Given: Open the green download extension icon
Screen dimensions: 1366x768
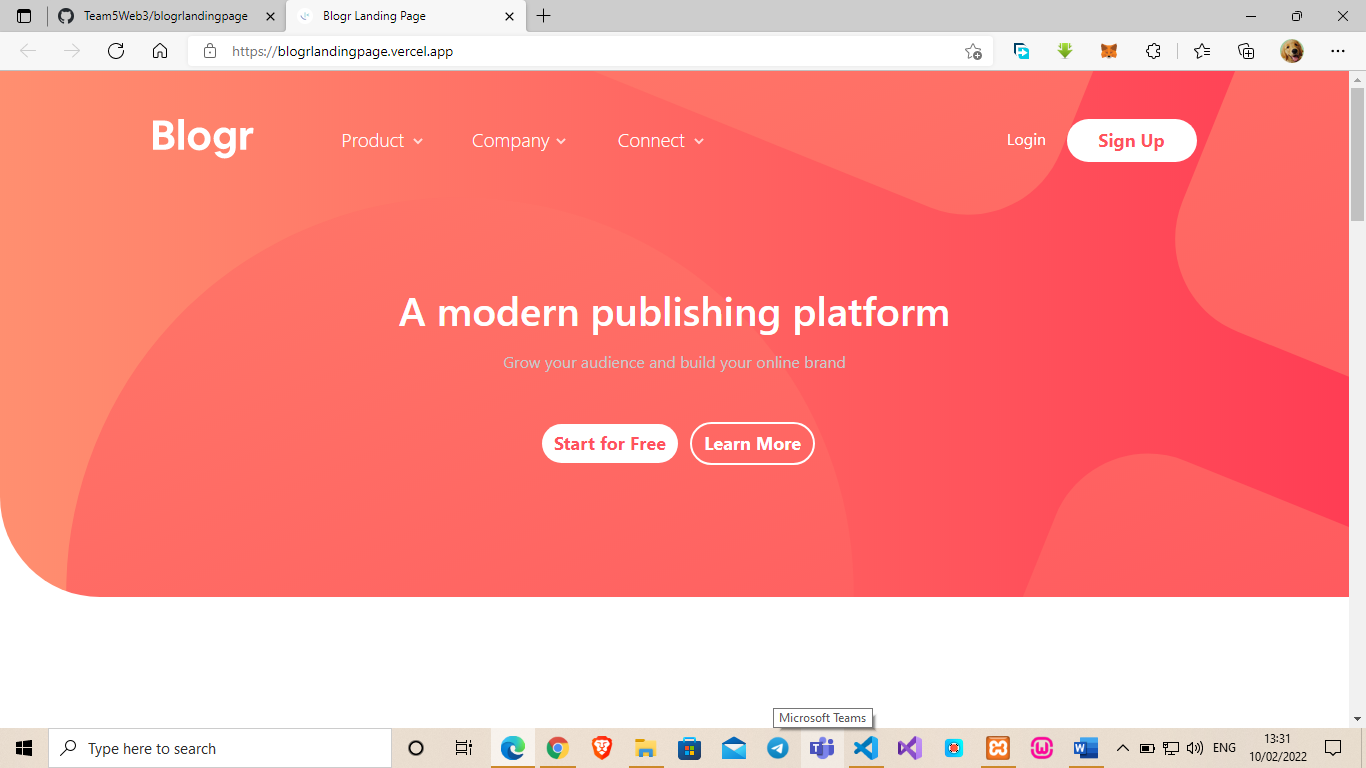Looking at the screenshot, I should 1065,51.
